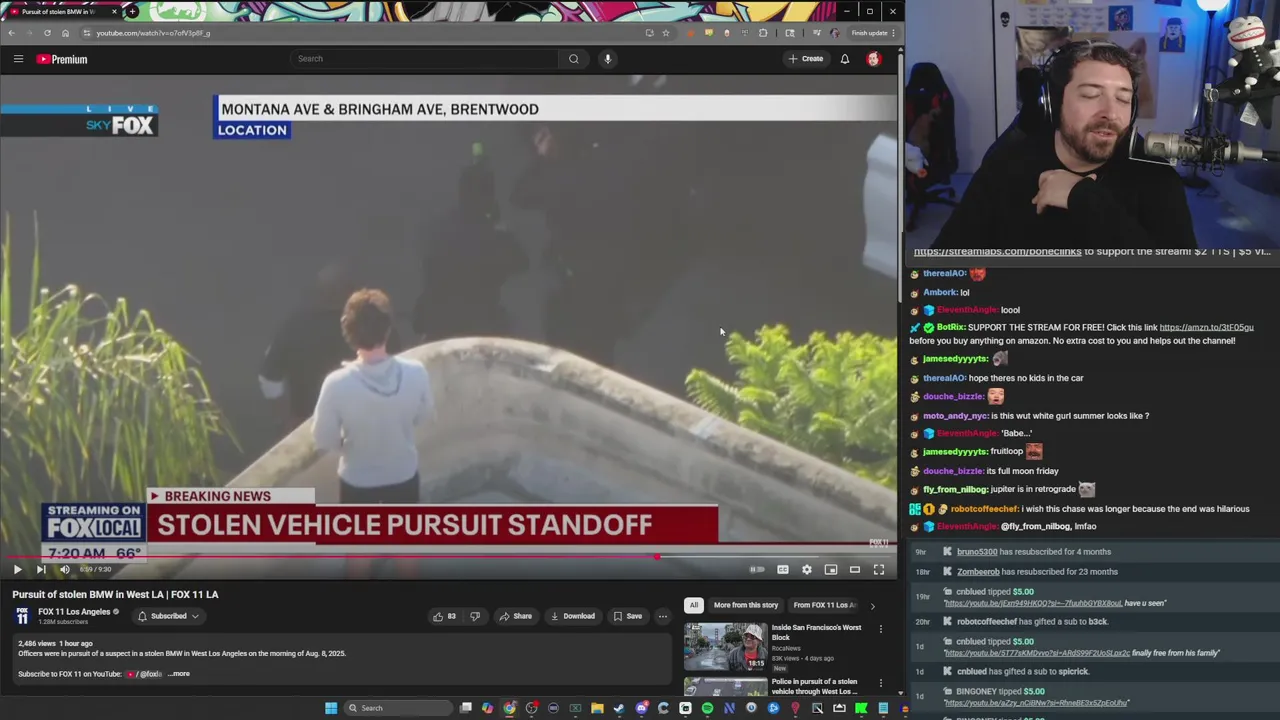Viewport: 1280px width, 720px height.
Task: Open the streamlabs.com link above chat
Action: pyautogui.click(x=997, y=252)
